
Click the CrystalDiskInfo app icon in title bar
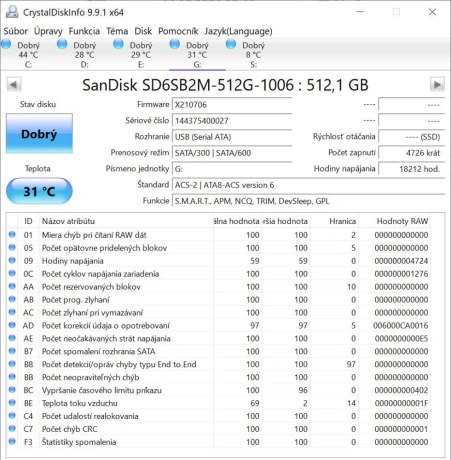tap(12, 12)
